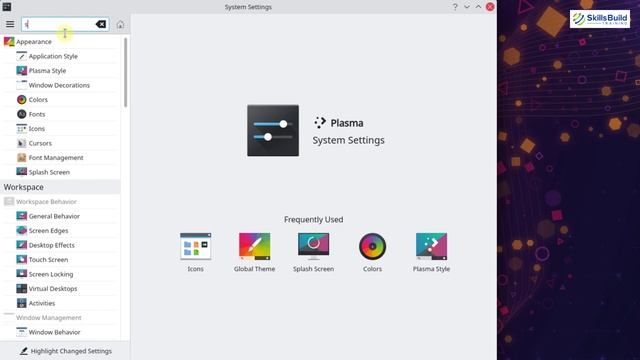The height and width of the screenshot is (360, 640).
Task: Click the sidebar vertical scrollbar
Action: point(125,73)
